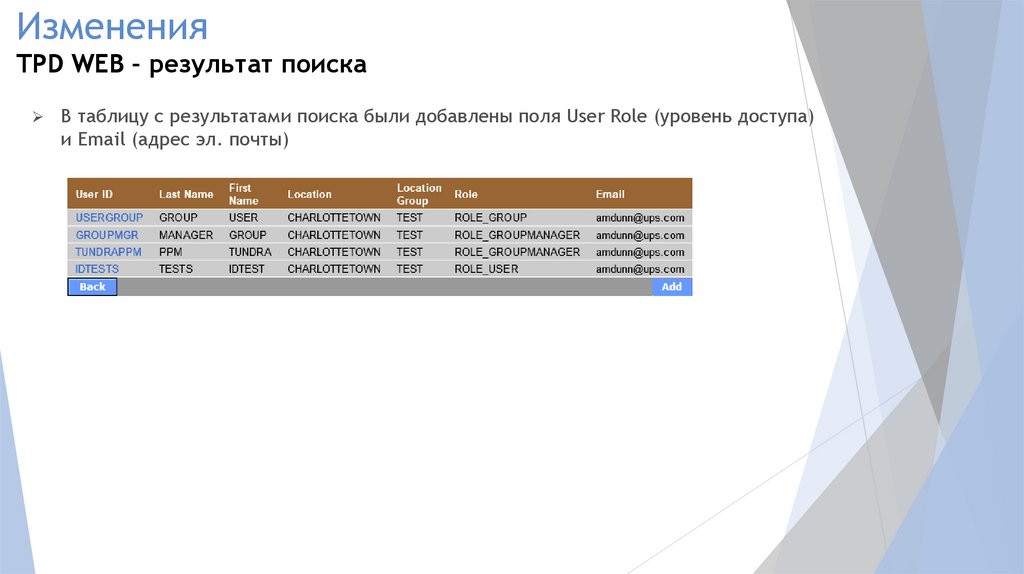Open the TUNDRAPPM user ID link
This screenshot has height=574, width=1024.
point(108,252)
